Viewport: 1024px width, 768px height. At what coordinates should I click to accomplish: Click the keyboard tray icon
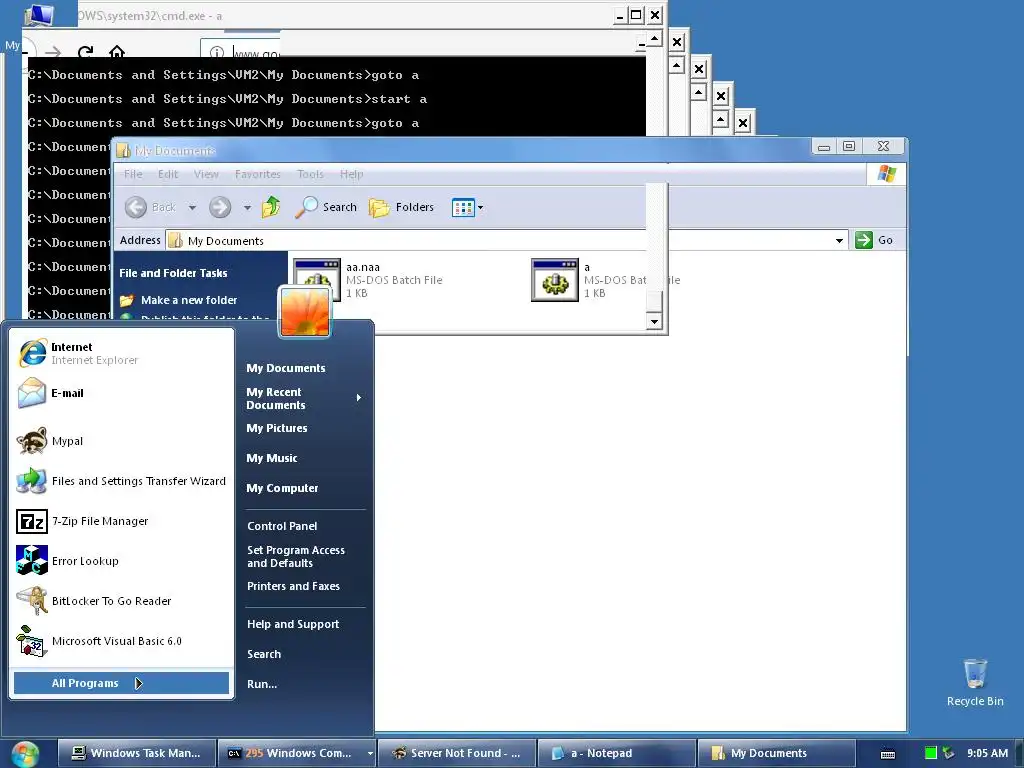tap(888, 754)
